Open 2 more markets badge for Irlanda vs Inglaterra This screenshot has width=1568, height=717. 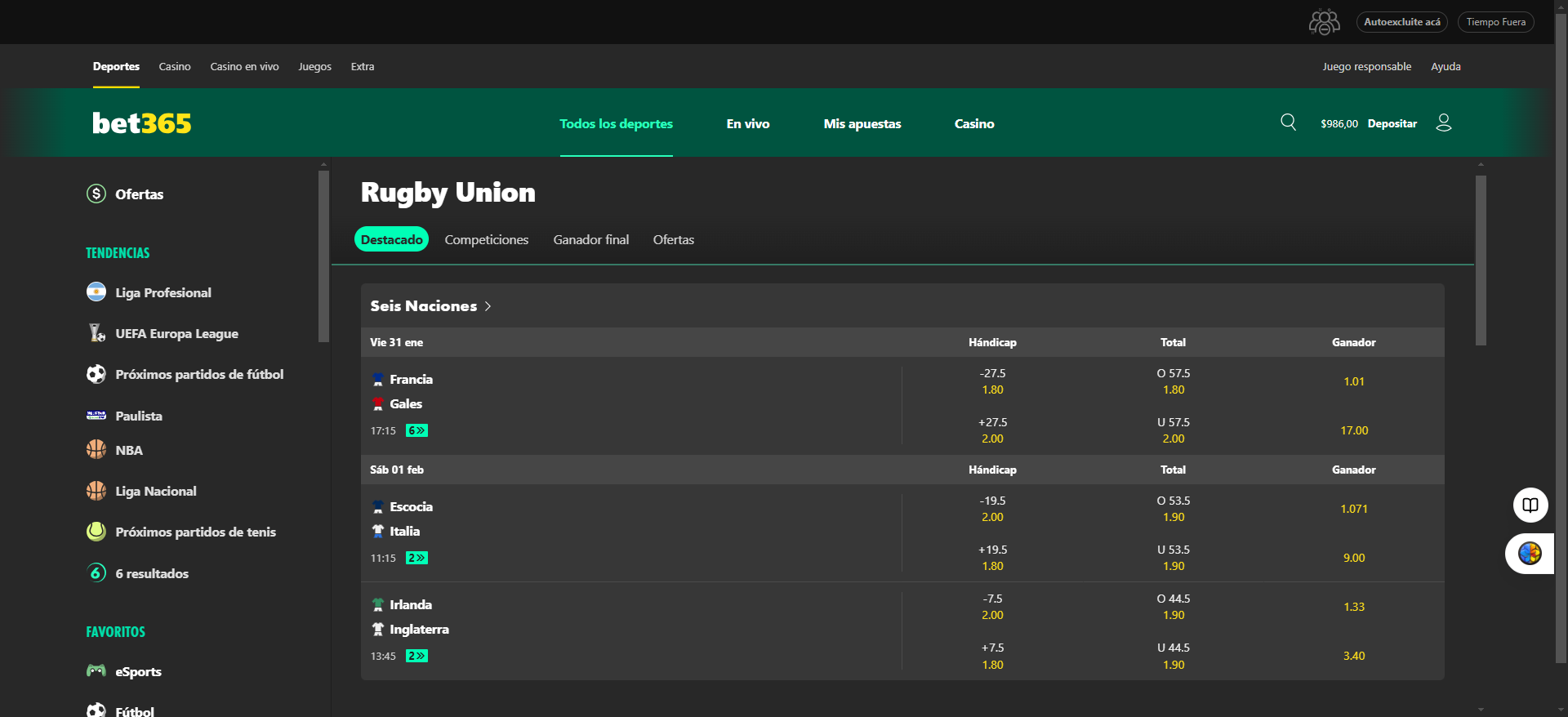click(x=416, y=656)
